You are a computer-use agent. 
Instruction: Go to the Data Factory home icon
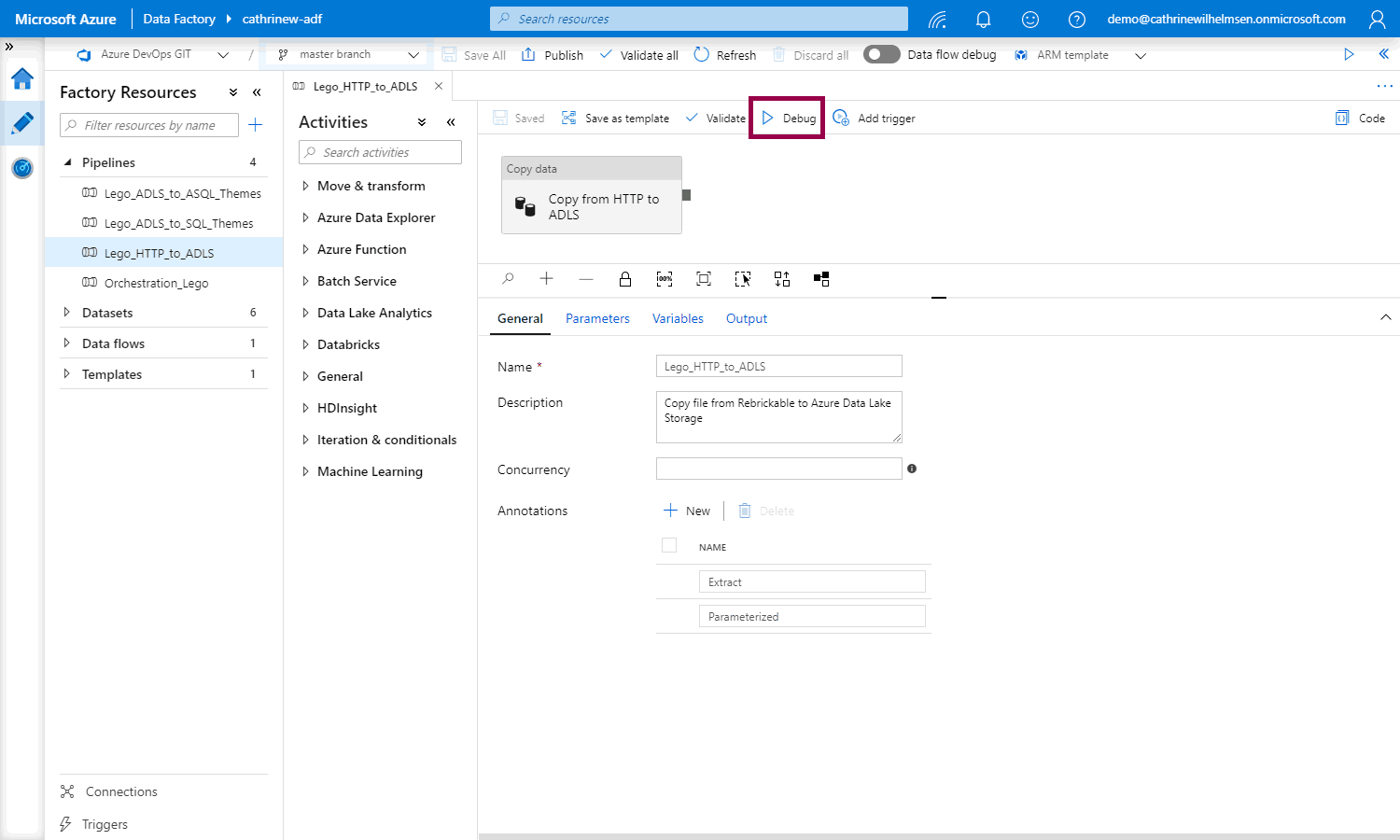[x=22, y=79]
